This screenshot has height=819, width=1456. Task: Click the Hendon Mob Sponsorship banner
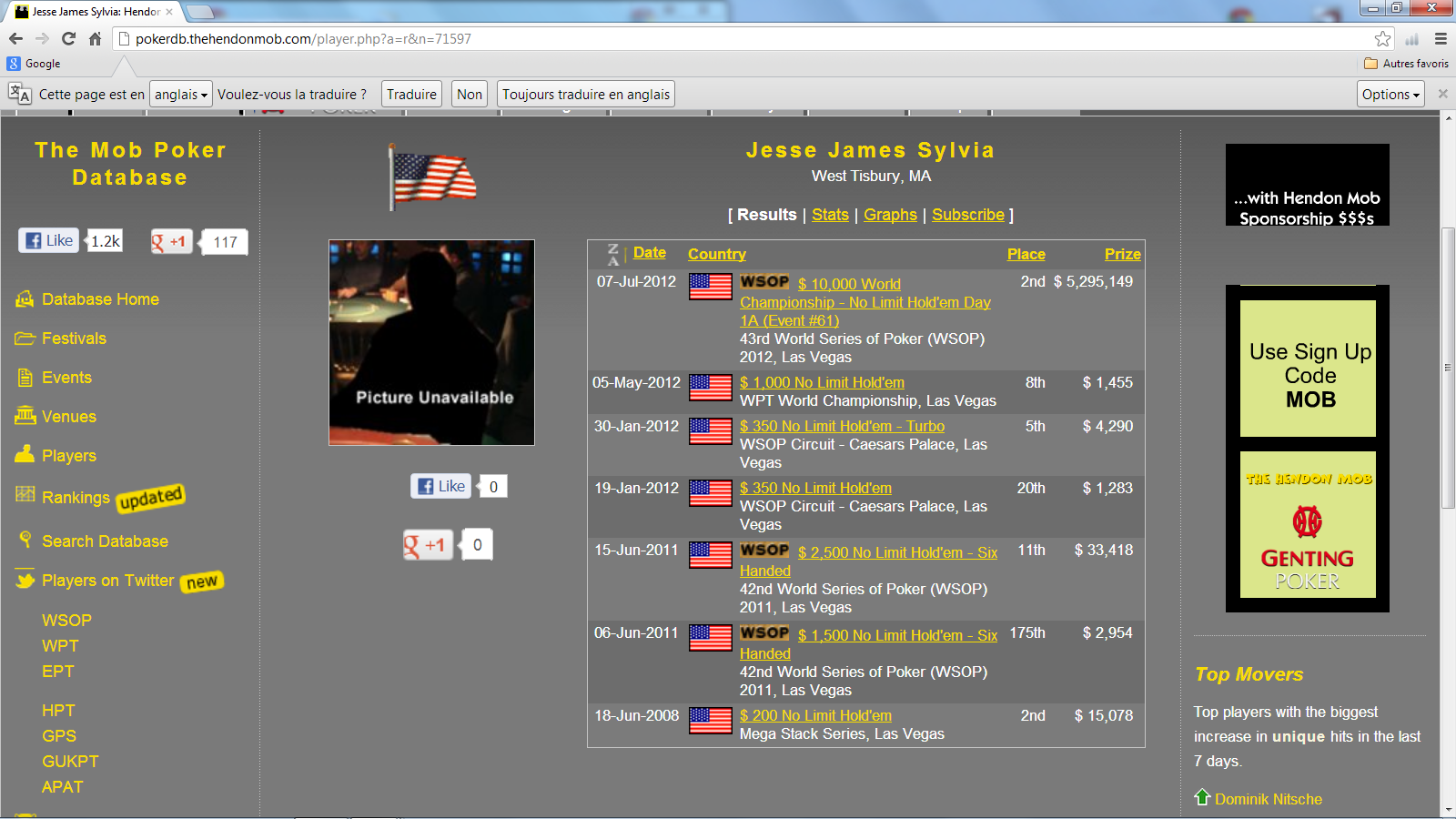coord(1308,185)
